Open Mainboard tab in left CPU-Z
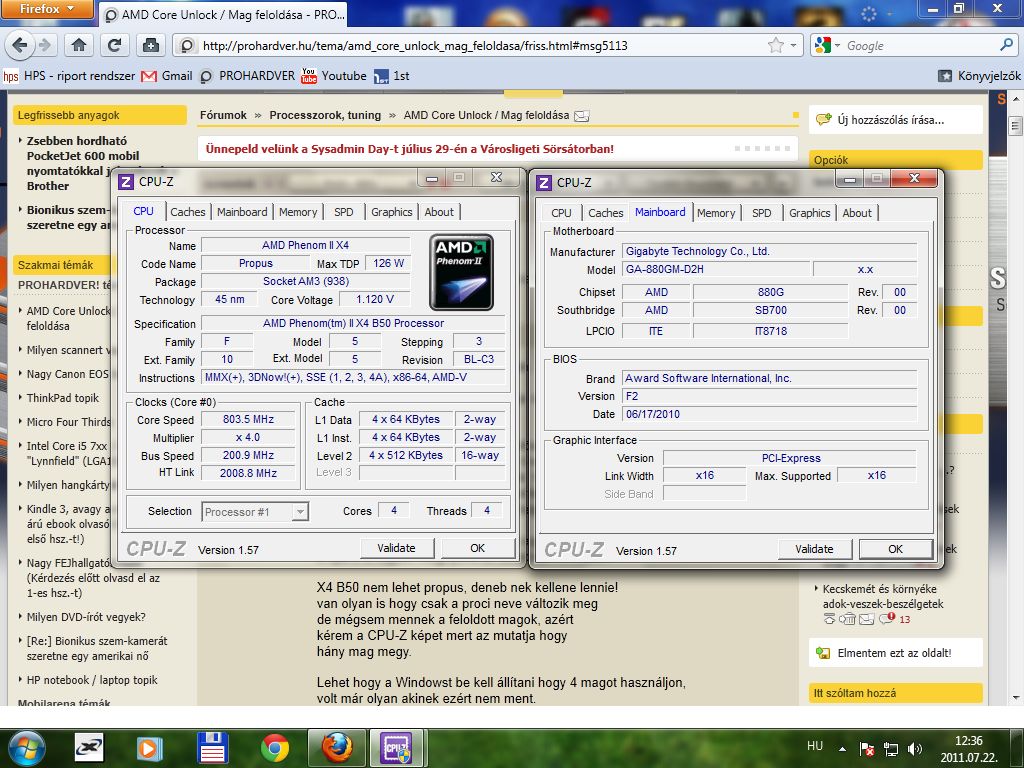The image size is (1024, 768). point(242,212)
